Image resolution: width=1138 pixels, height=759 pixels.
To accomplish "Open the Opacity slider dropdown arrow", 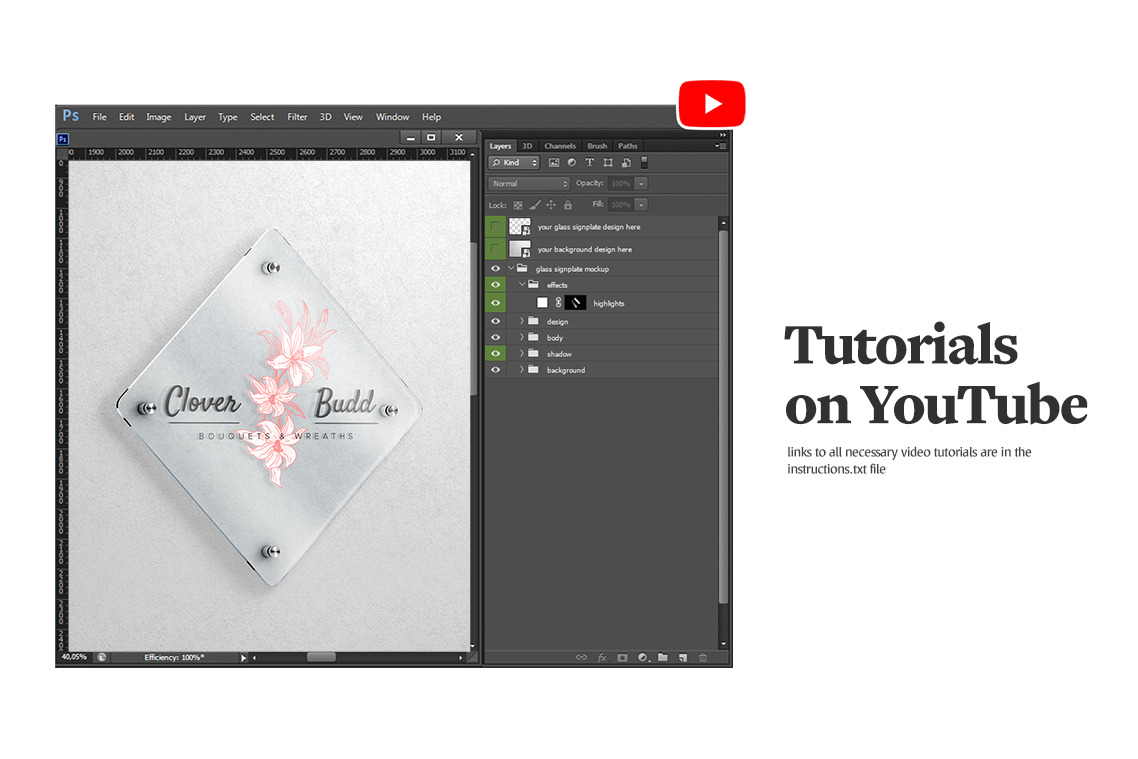I will (x=641, y=184).
